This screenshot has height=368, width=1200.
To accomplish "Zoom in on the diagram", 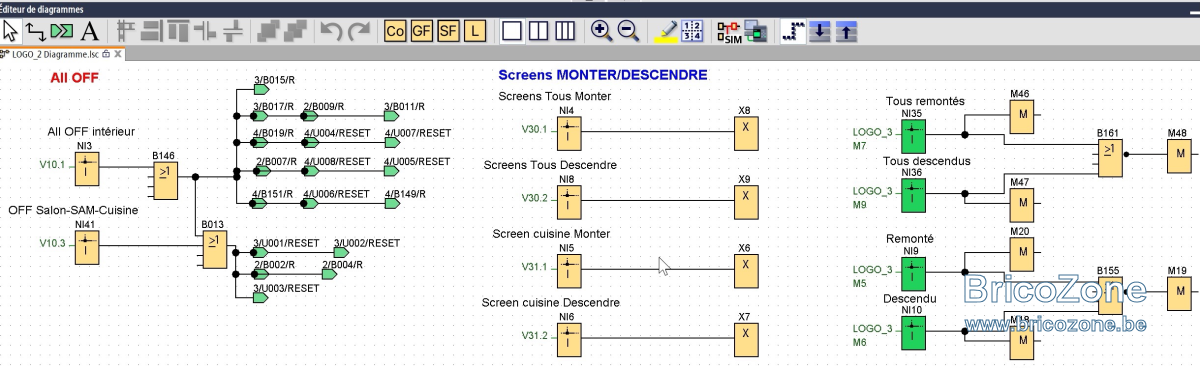I will (x=601, y=31).
